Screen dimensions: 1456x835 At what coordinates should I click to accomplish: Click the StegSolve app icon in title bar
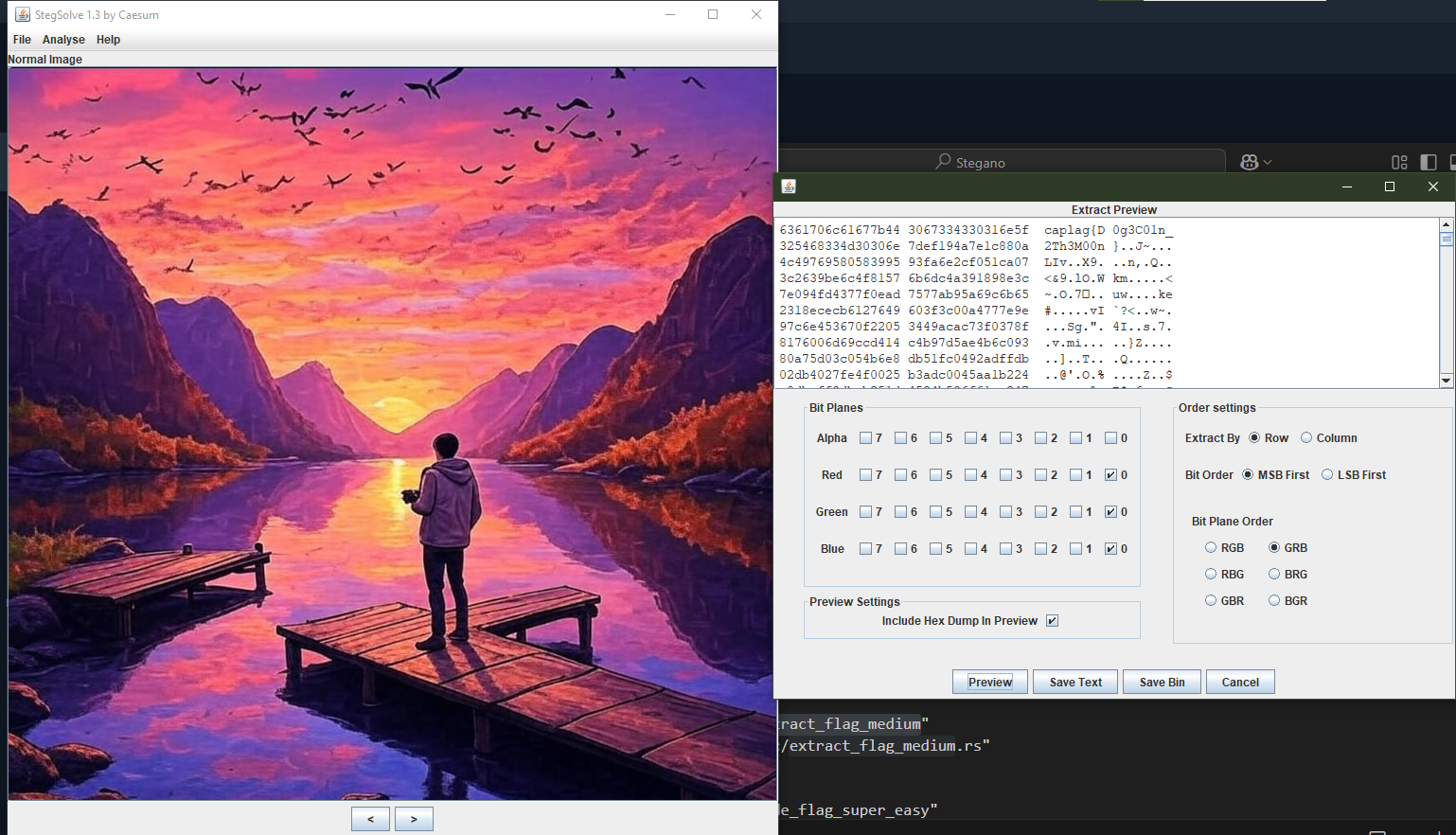click(22, 14)
